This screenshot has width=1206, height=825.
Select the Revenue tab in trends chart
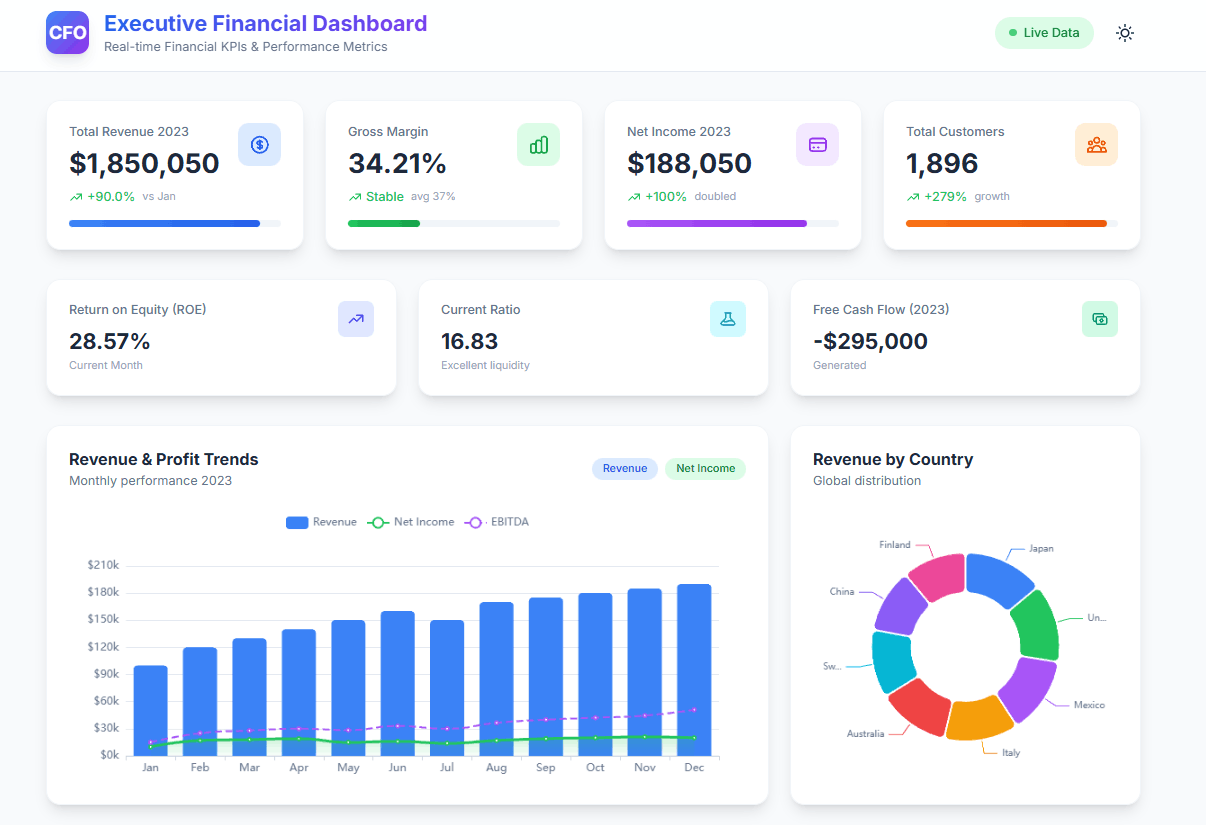click(x=625, y=468)
